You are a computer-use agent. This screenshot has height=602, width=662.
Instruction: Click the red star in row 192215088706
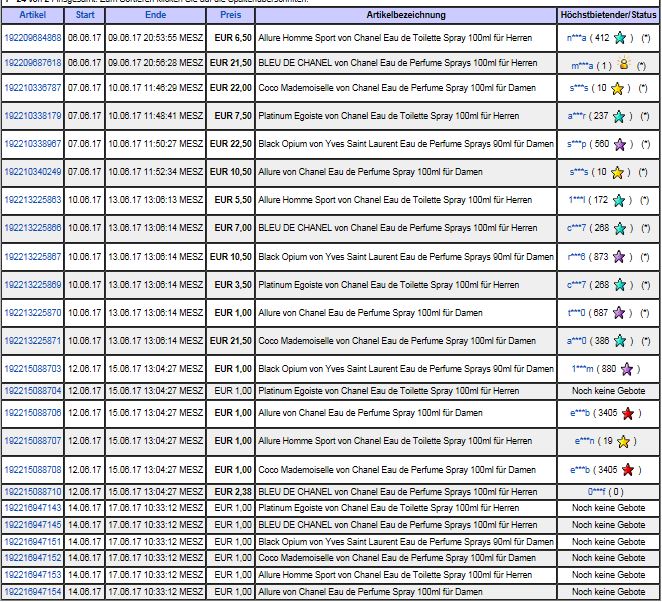click(628, 413)
